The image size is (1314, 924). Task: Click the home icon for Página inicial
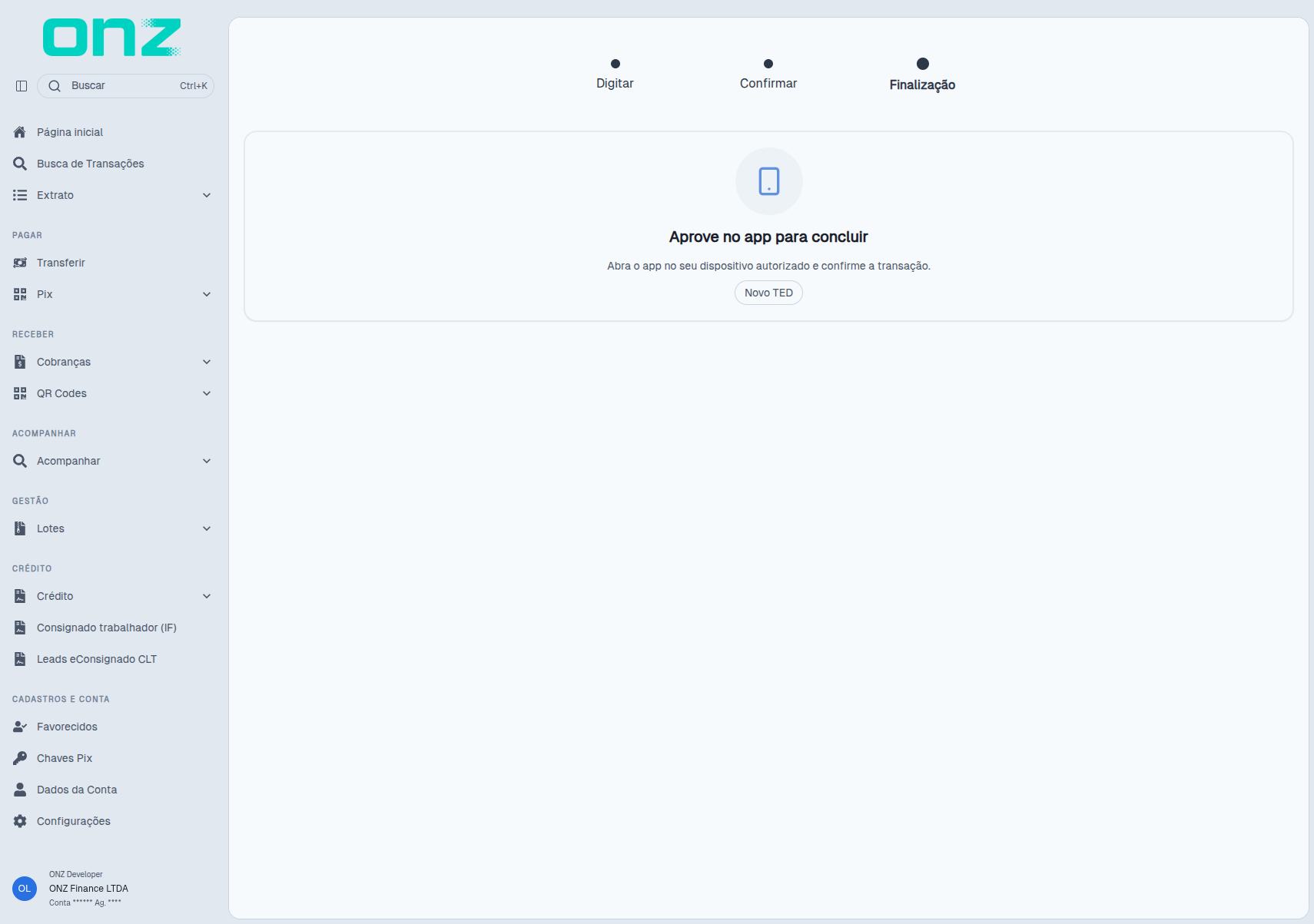click(20, 132)
